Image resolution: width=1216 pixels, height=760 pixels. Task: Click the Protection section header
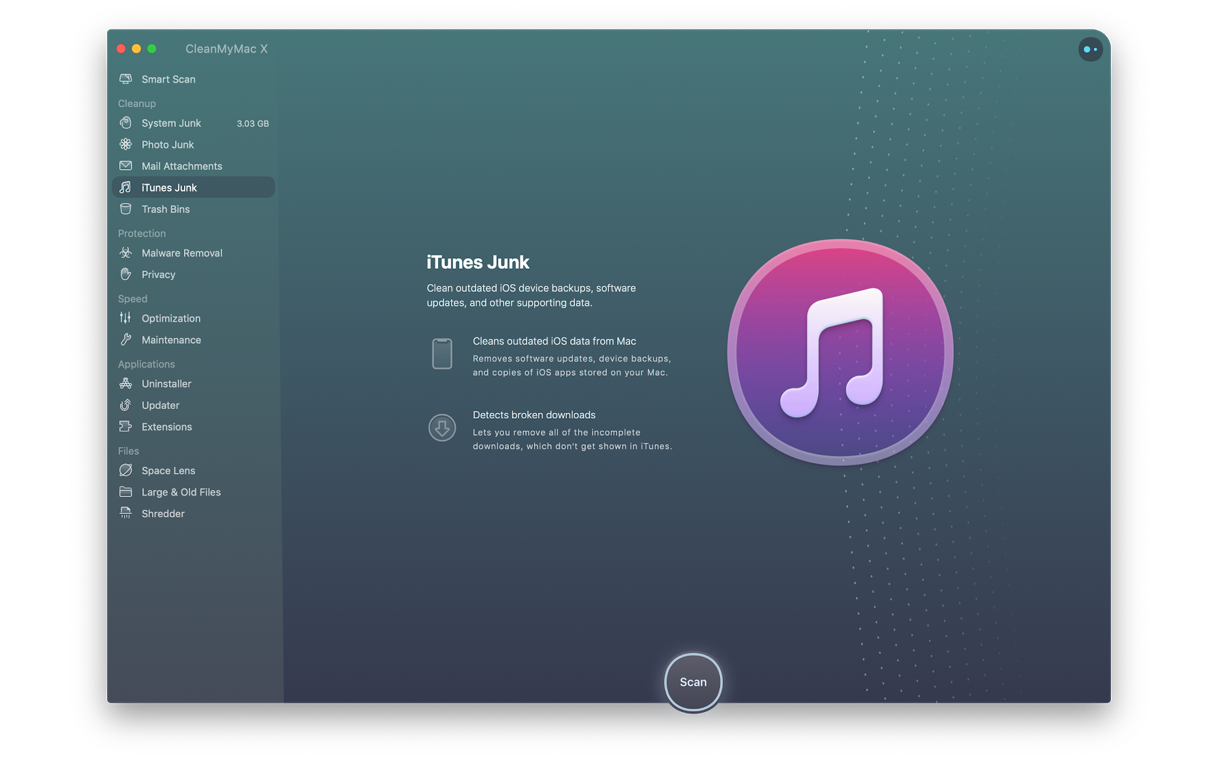pos(142,233)
